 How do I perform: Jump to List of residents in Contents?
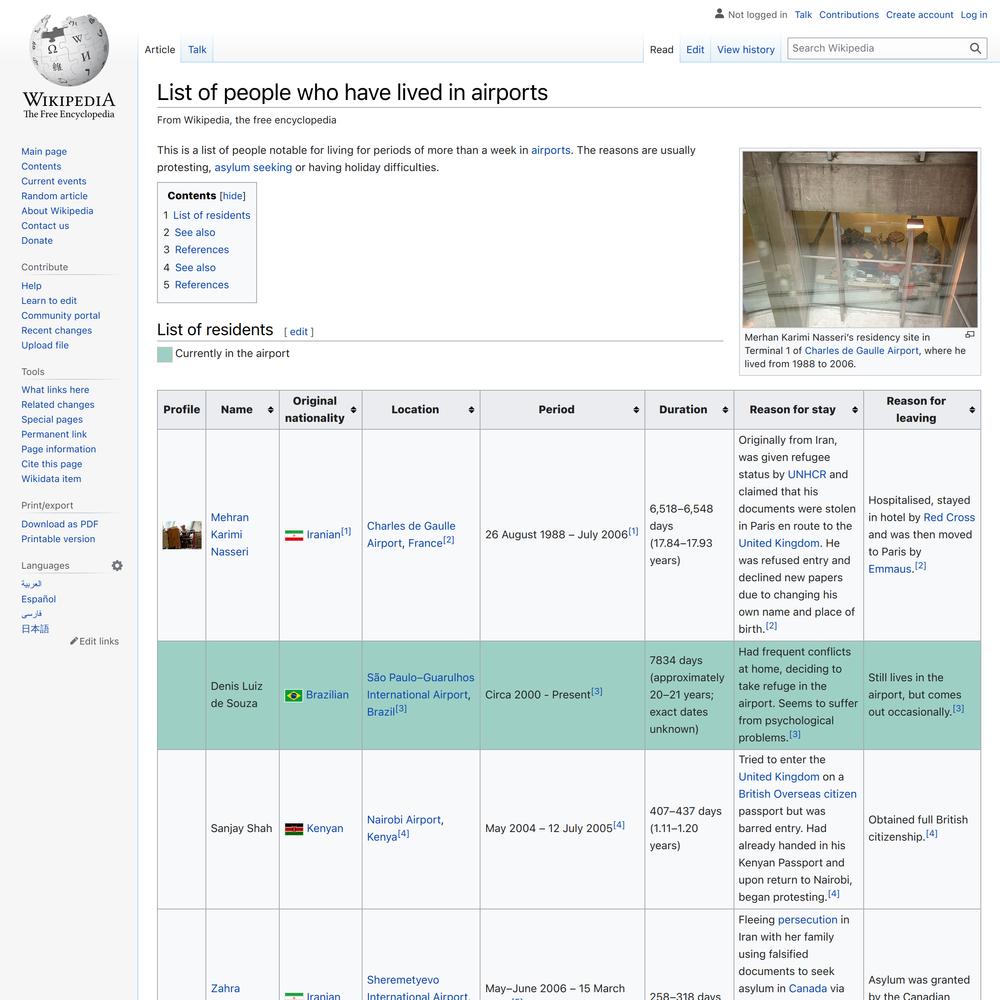point(212,216)
